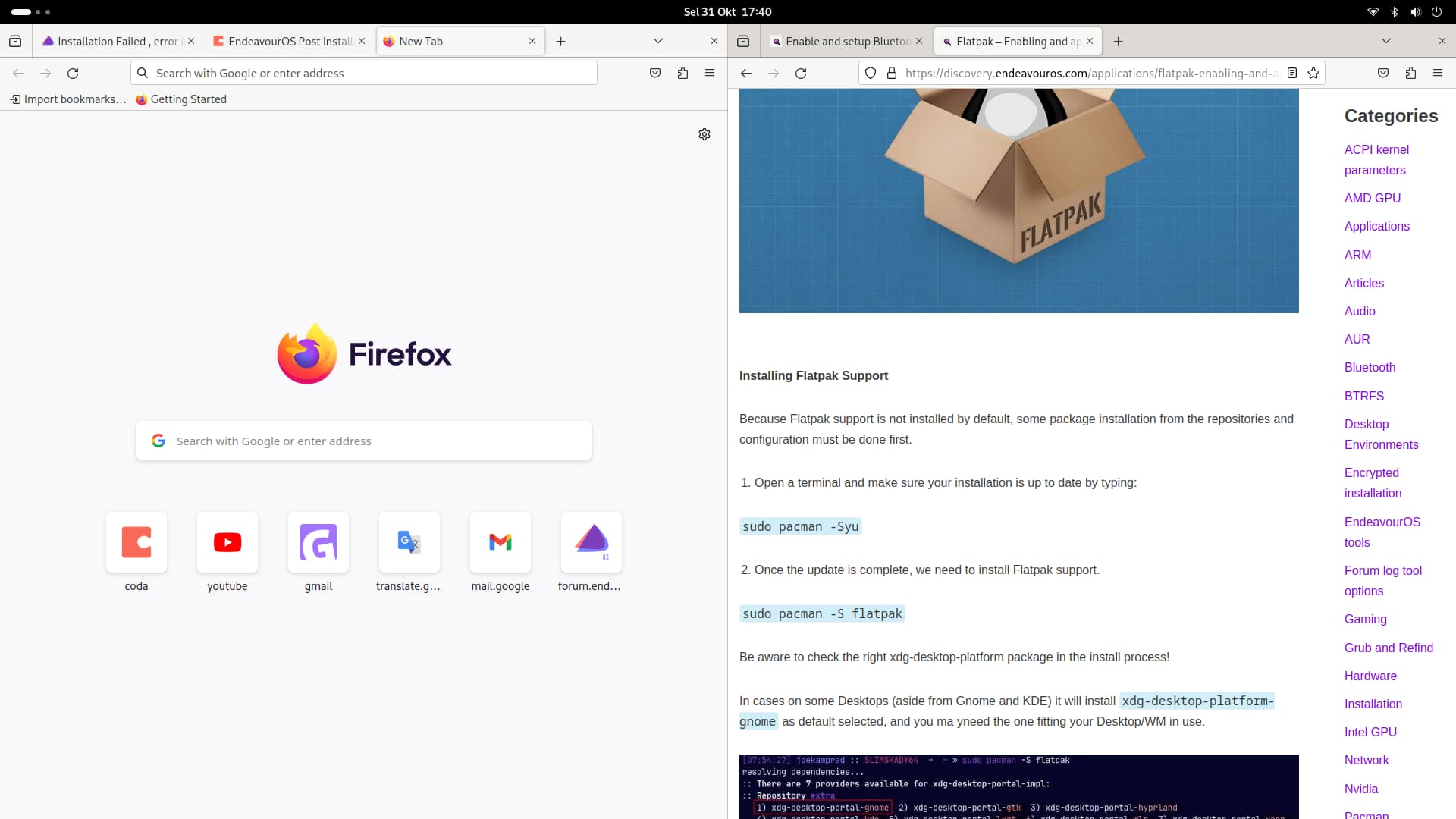The image size is (1456, 819).
Task: Open AMD GPU category
Action: [x=1373, y=198]
